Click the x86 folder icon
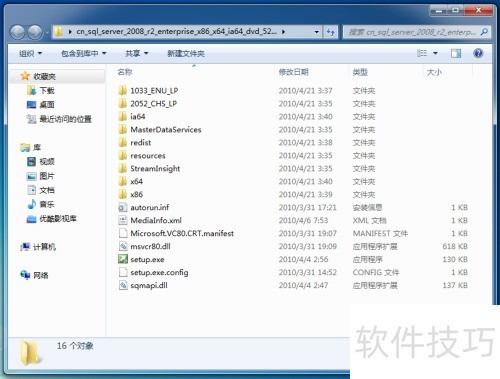500x379 pixels. [123, 194]
